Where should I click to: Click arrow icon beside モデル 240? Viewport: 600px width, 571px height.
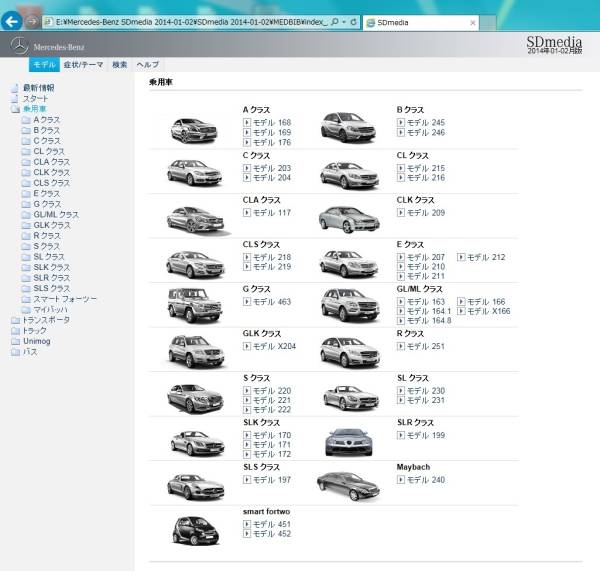(x=401, y=480)
